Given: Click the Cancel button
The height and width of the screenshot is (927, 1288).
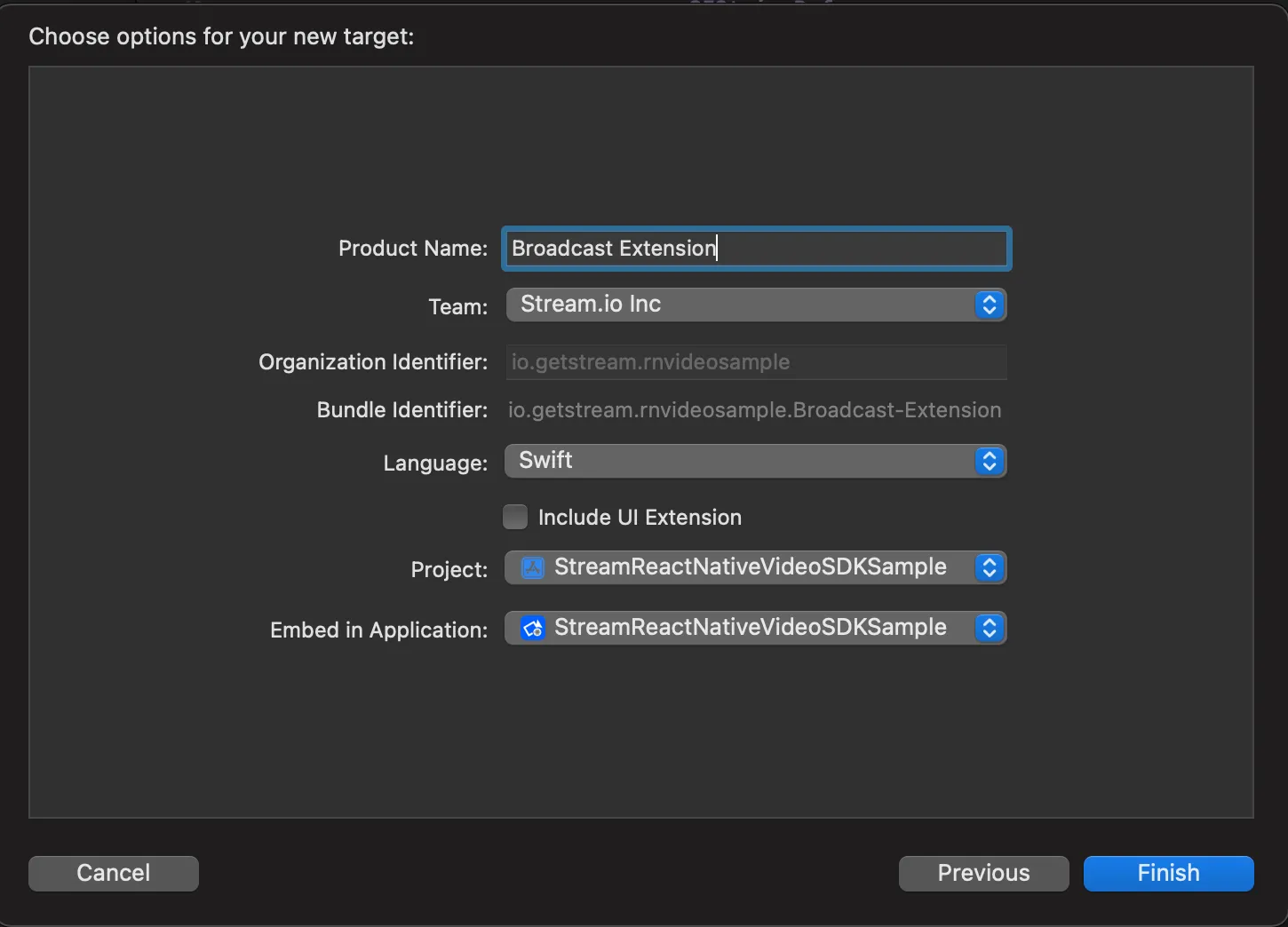Looking at the screenshot, I should click(x=113, y=873).
